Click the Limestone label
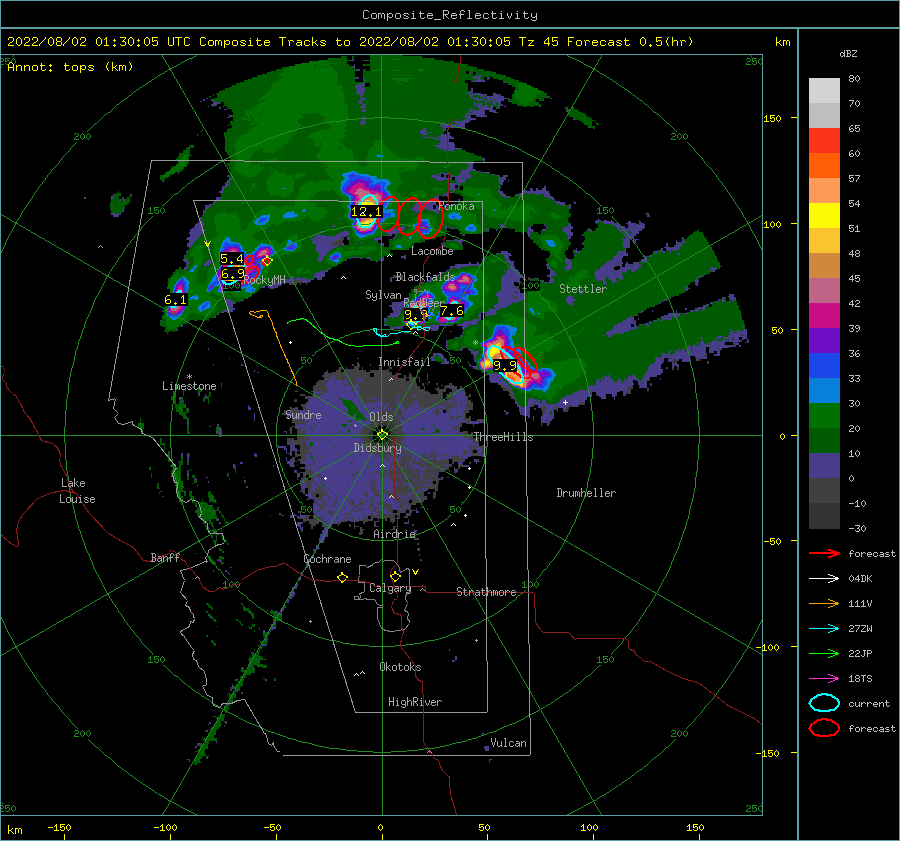The height and width of the screenshot is (841, 900). [x=189, y=386]
